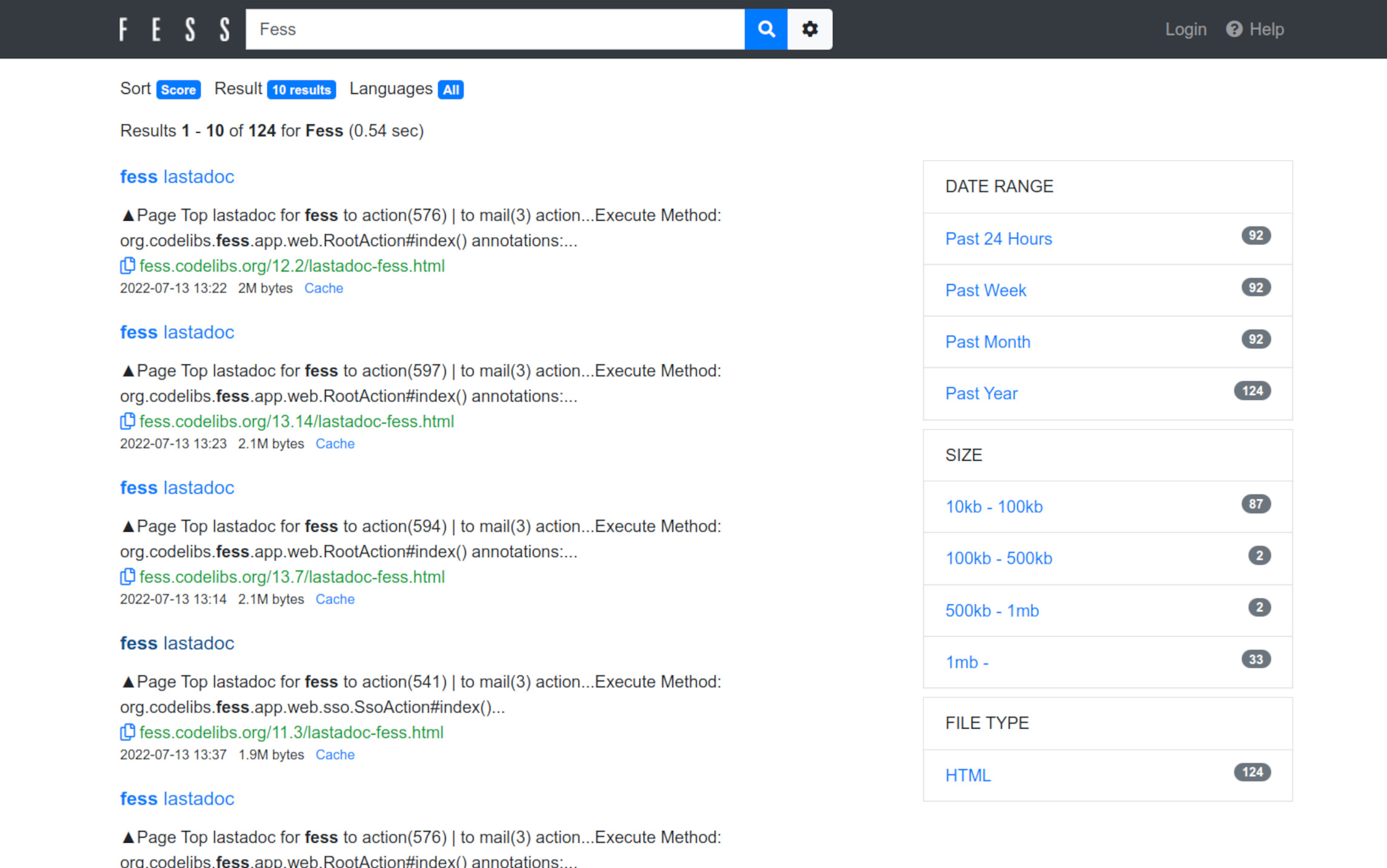Click the document page icon beside fourth result URL
Image resolution: width=1387 pixels, height=868 pixels.
click(128, 732)
